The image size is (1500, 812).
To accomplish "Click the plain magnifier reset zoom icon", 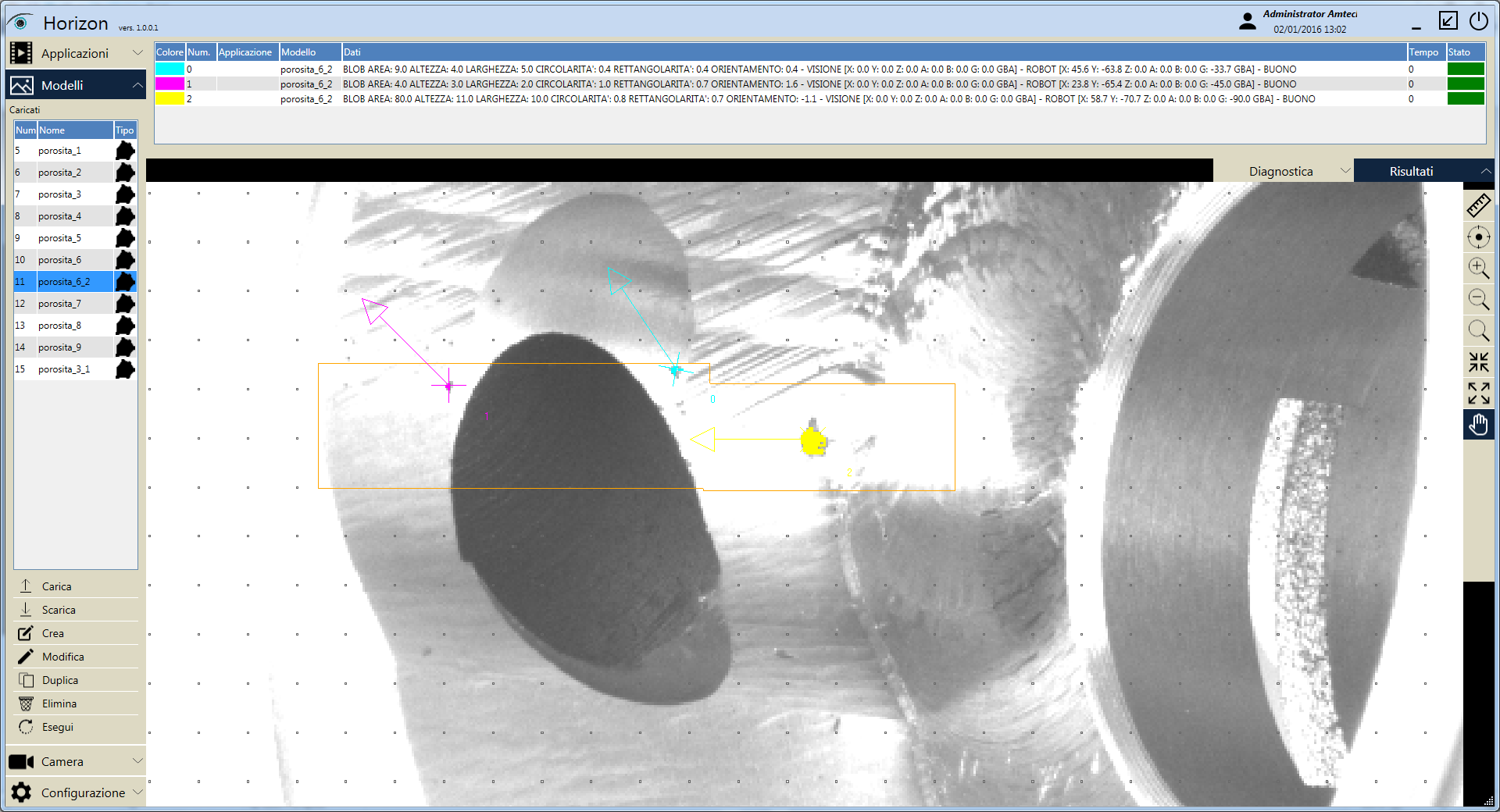I will [1478, 331].
